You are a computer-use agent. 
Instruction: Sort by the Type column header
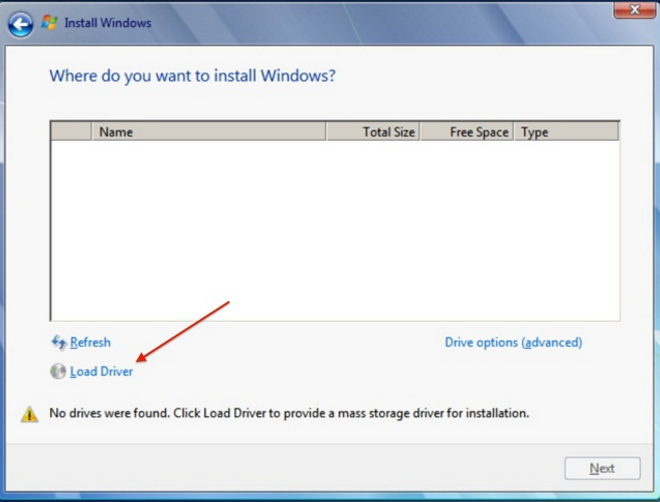[x=567, y=132]
